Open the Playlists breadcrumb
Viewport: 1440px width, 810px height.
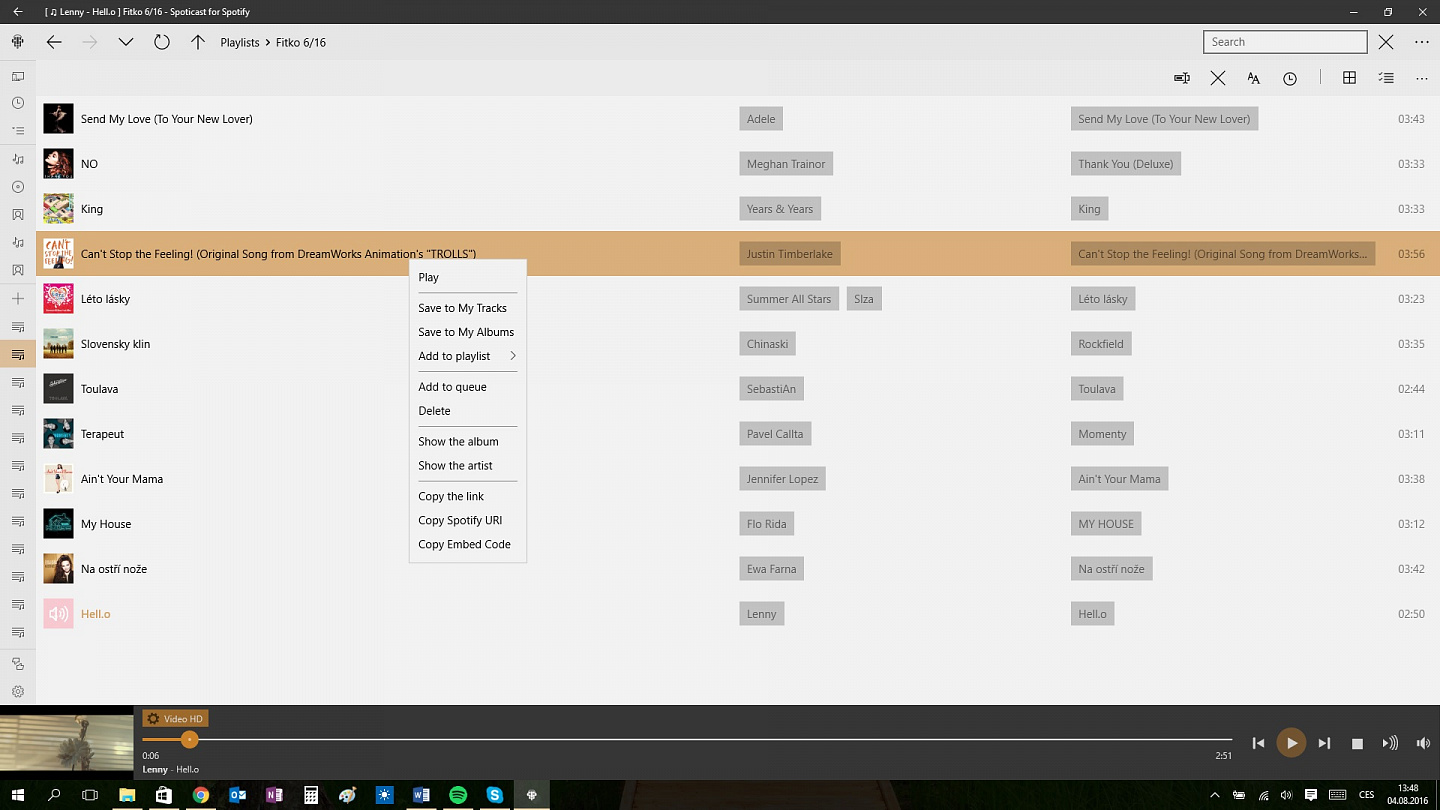[240, 43]
